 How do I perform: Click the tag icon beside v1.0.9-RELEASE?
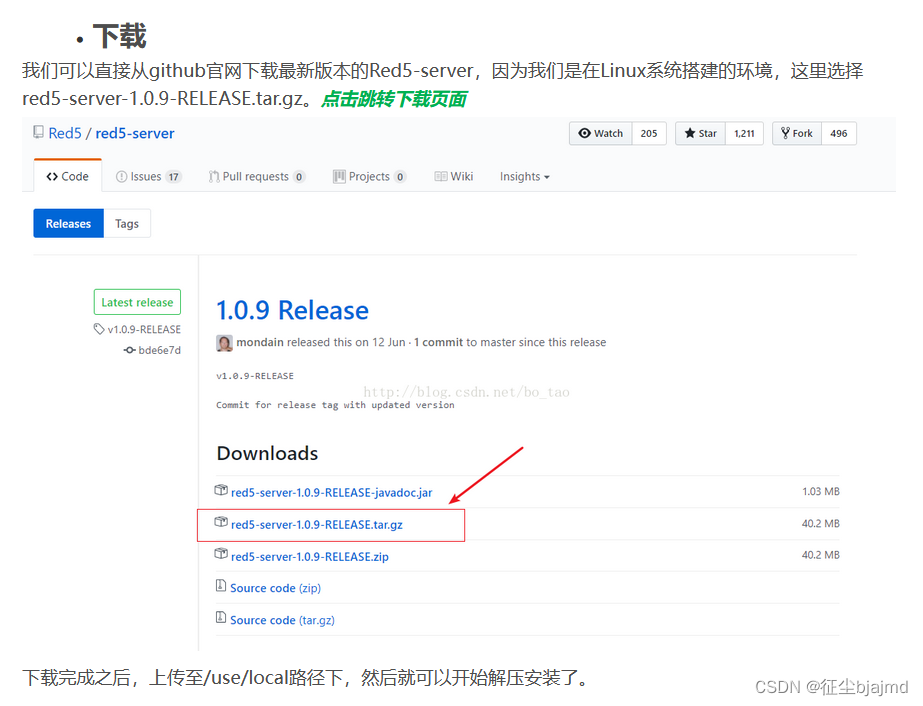click(99, 329)
